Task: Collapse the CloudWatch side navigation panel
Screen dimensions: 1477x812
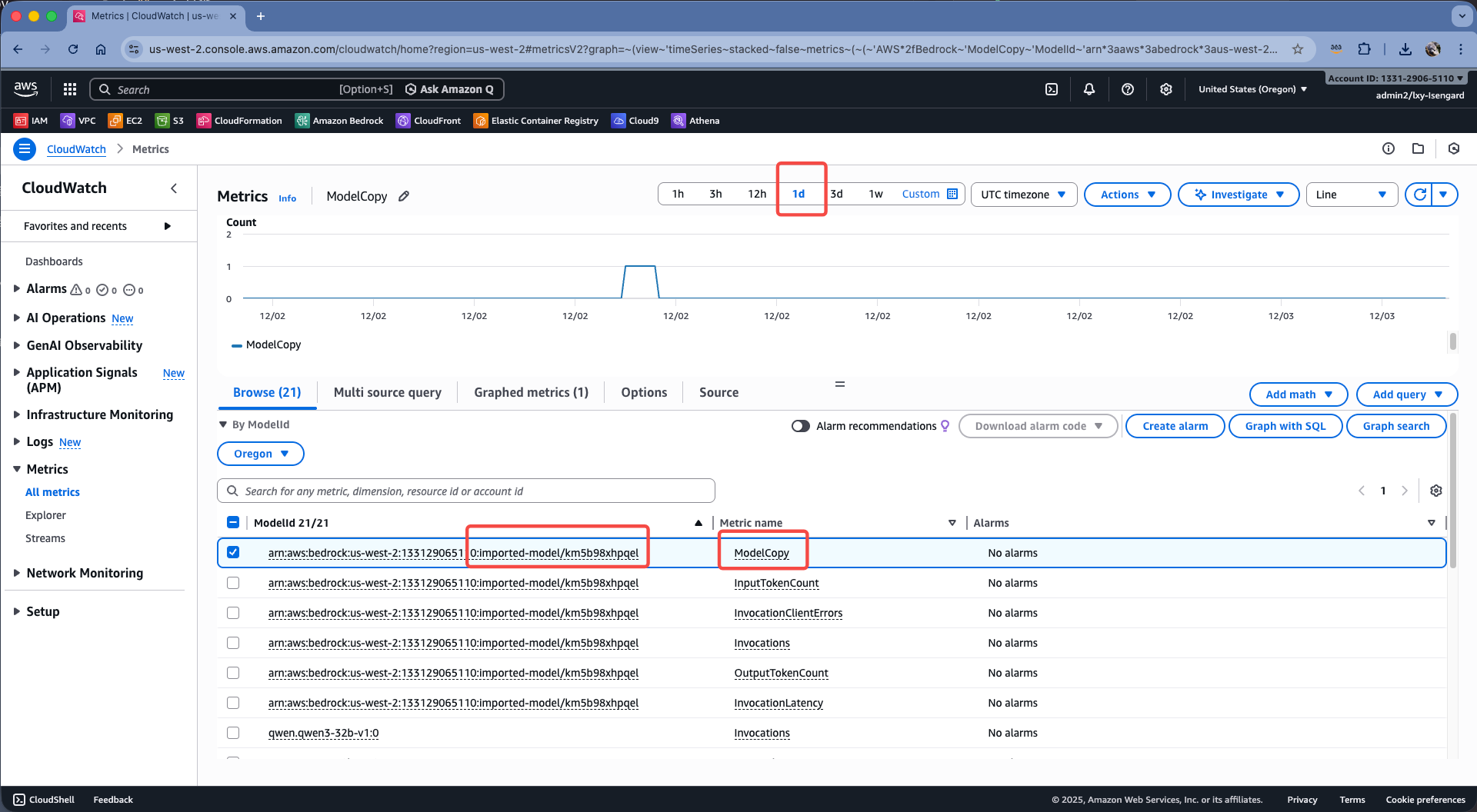Action: tap(174, 188)
